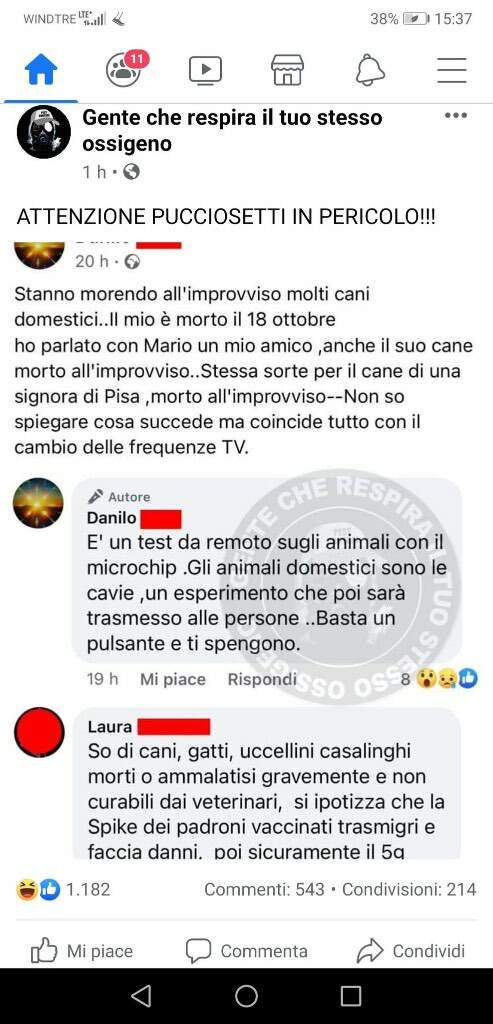Tap the Android back navigation triangle
493x1024 pixels.
click(141, 996)
